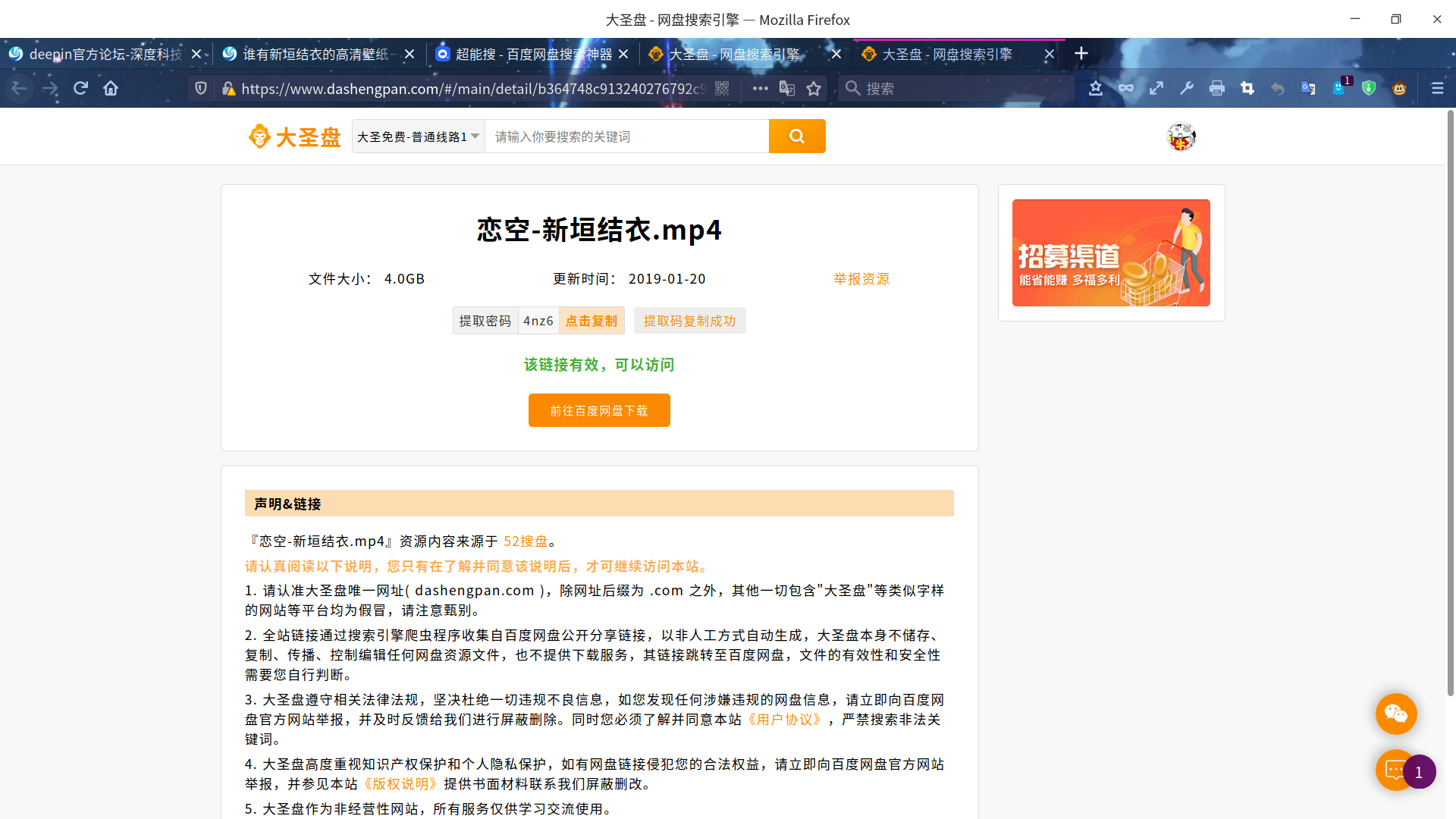
Task: Open the WeChat floating icon
Action: pyautogui.click(x=1396, y=714)
